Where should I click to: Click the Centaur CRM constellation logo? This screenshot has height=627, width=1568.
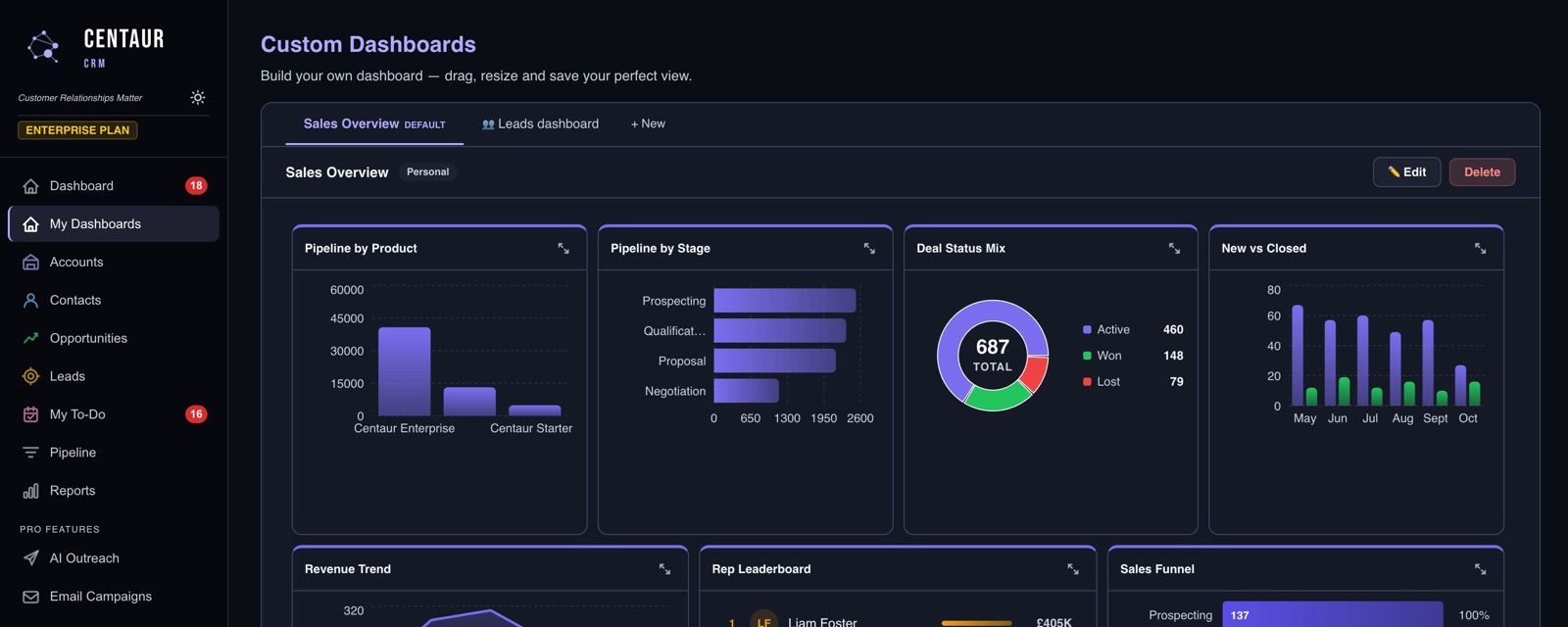43,46
